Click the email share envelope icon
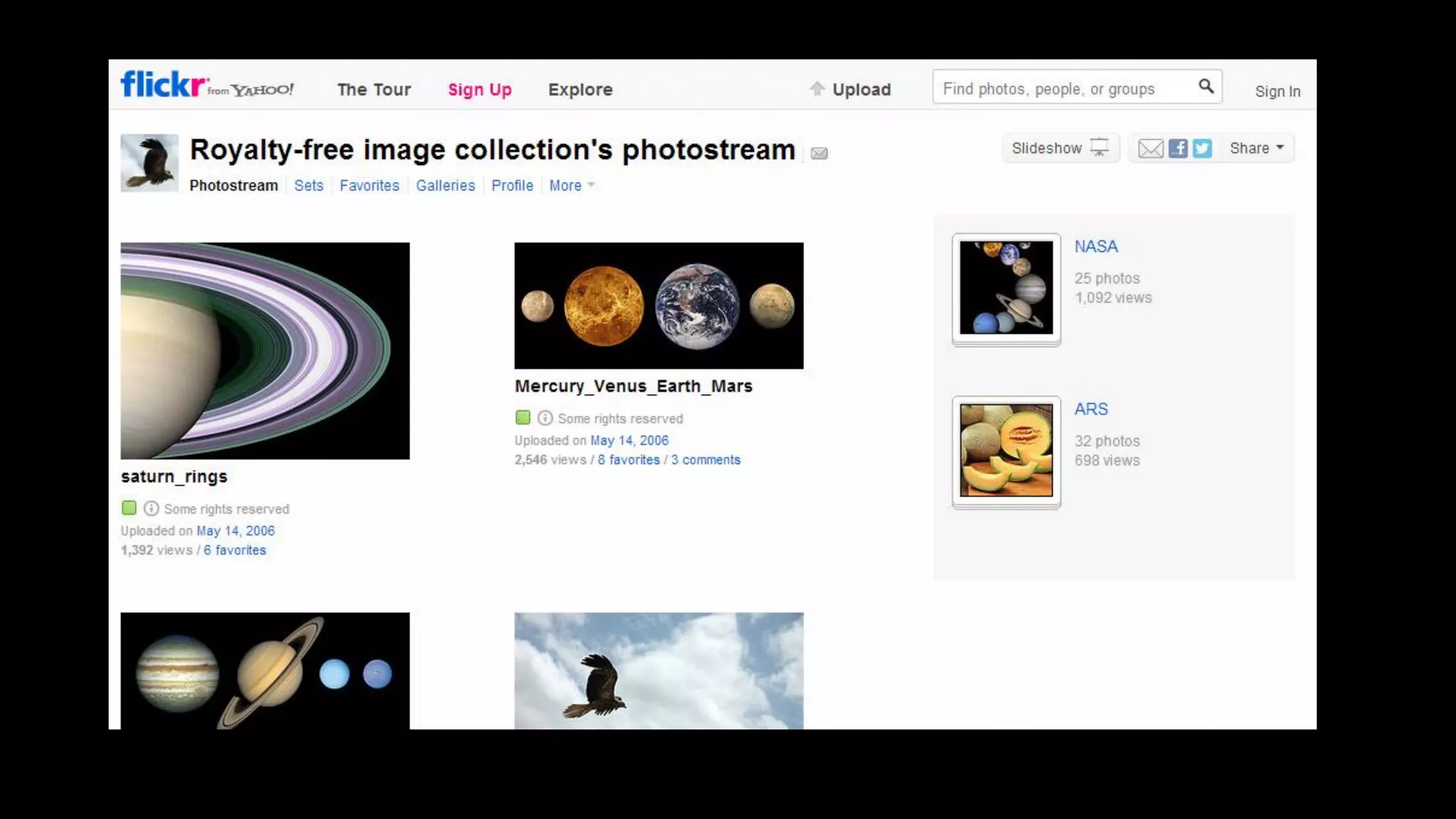The image size is (1456, 819). point(1150,148)
